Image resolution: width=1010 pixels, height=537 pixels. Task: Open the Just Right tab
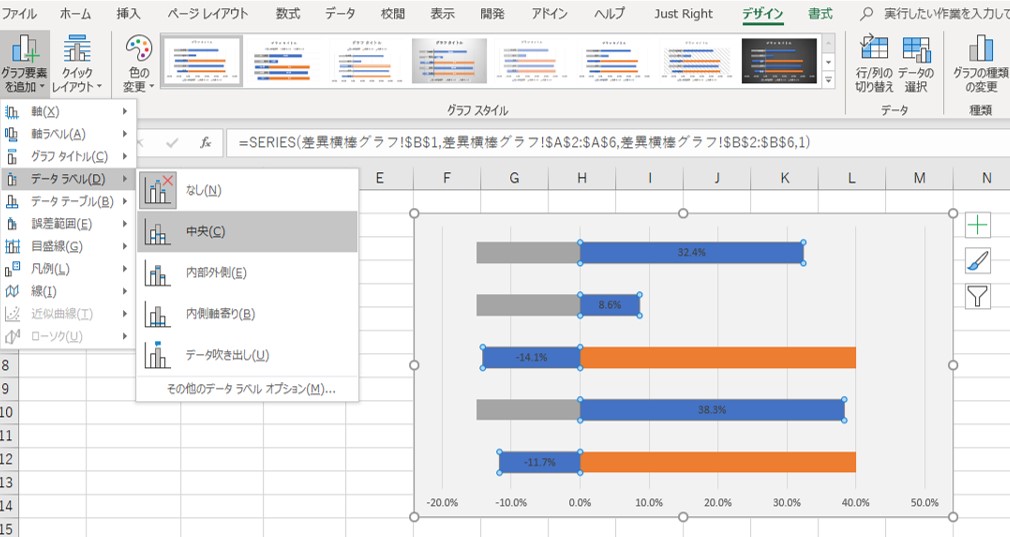683,14
